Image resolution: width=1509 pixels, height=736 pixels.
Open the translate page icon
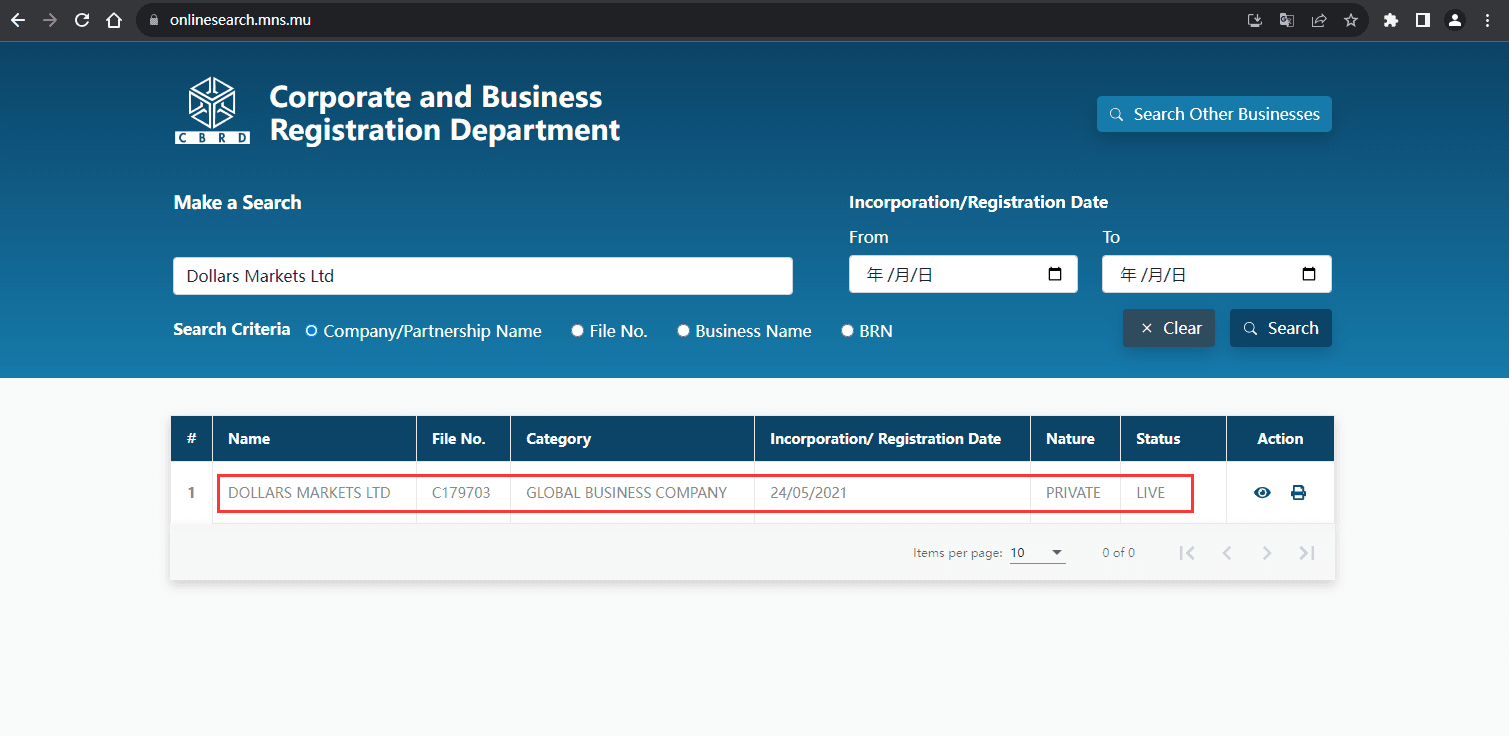(x=1287, y=20)
